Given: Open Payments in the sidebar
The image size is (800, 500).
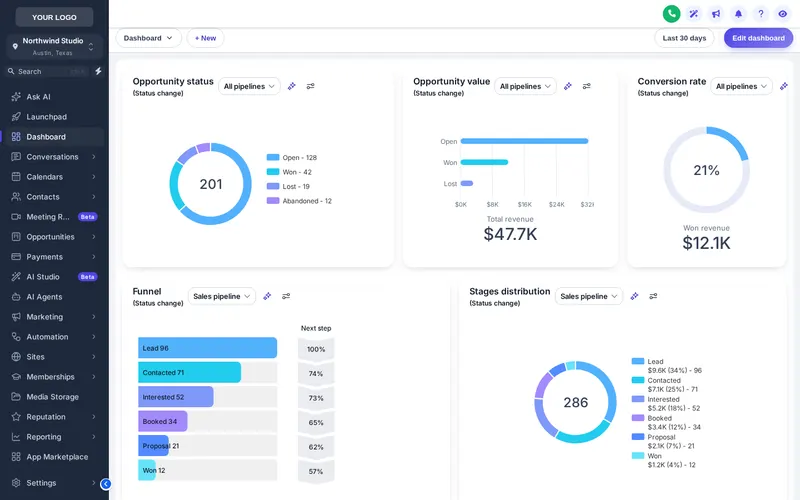Looking at the screenshot, I should point(54,257).
